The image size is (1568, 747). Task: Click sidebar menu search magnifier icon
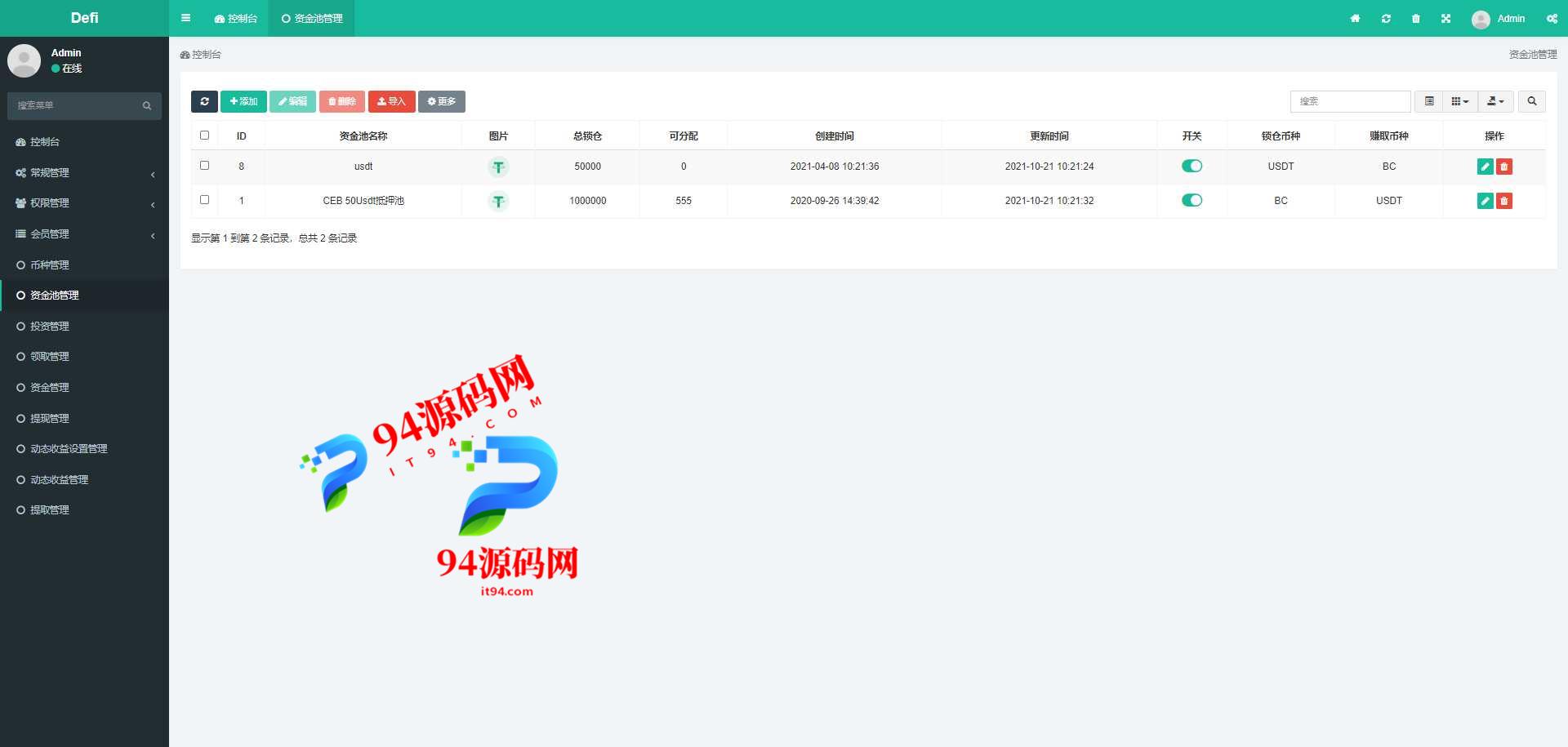147,105
